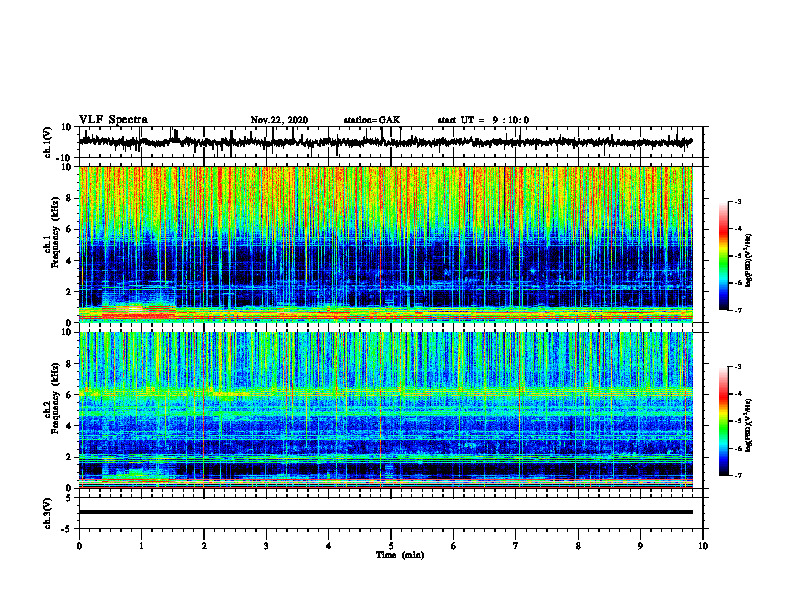Image resolution: width=792 pixels, height=612 pixels.
Task: Click time axis tick label "0"
Action: (79, 546)
